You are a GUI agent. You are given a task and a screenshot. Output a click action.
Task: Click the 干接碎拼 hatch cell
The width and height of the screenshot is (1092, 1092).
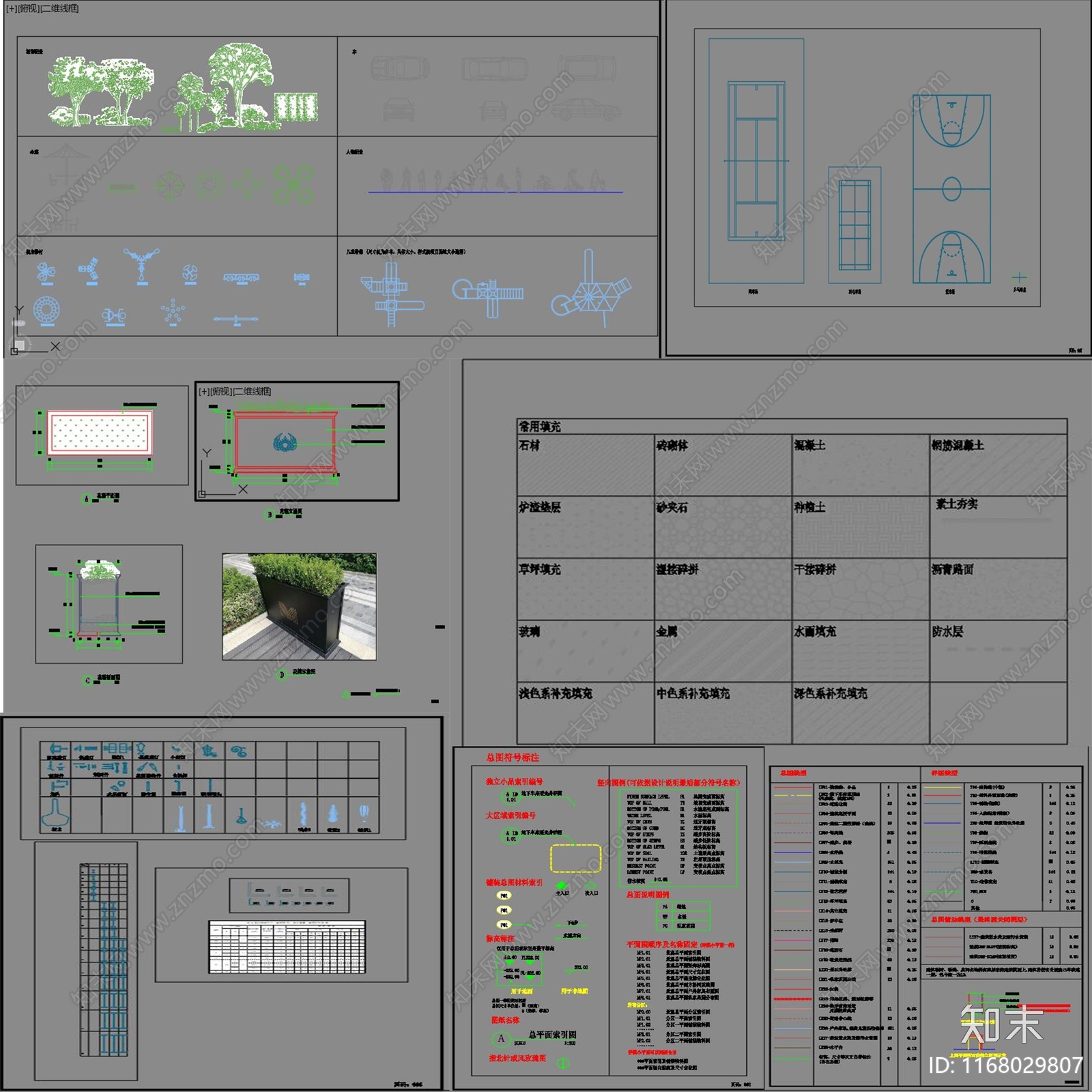coord(861,589)
